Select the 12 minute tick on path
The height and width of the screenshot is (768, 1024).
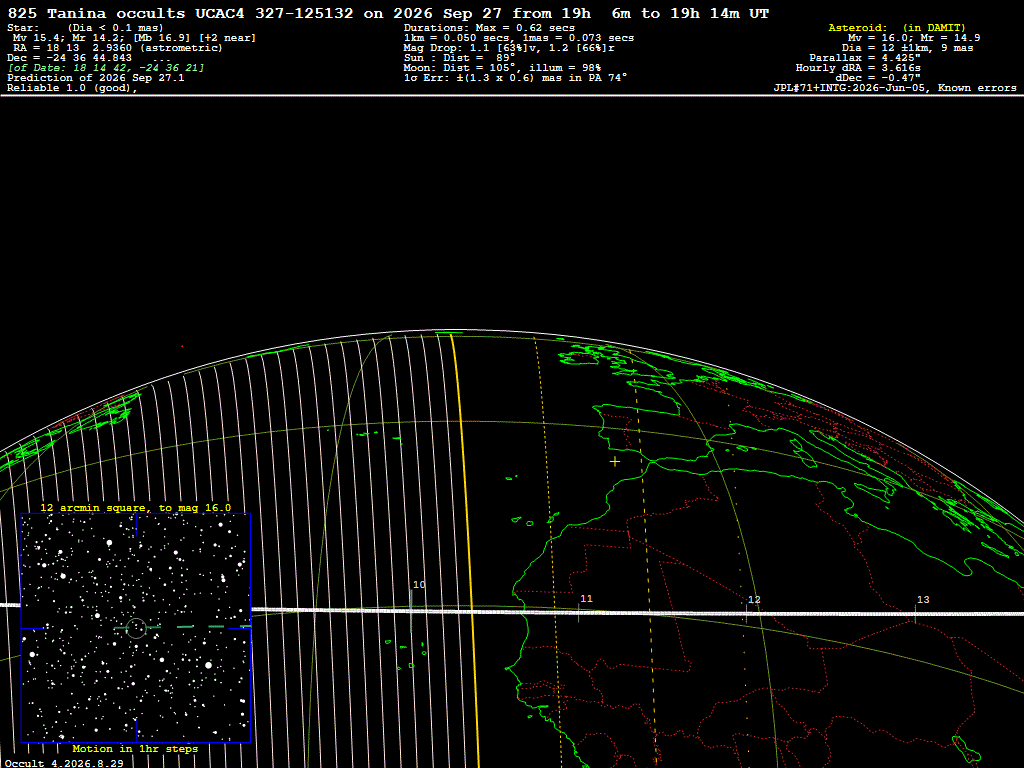(746, 613)
